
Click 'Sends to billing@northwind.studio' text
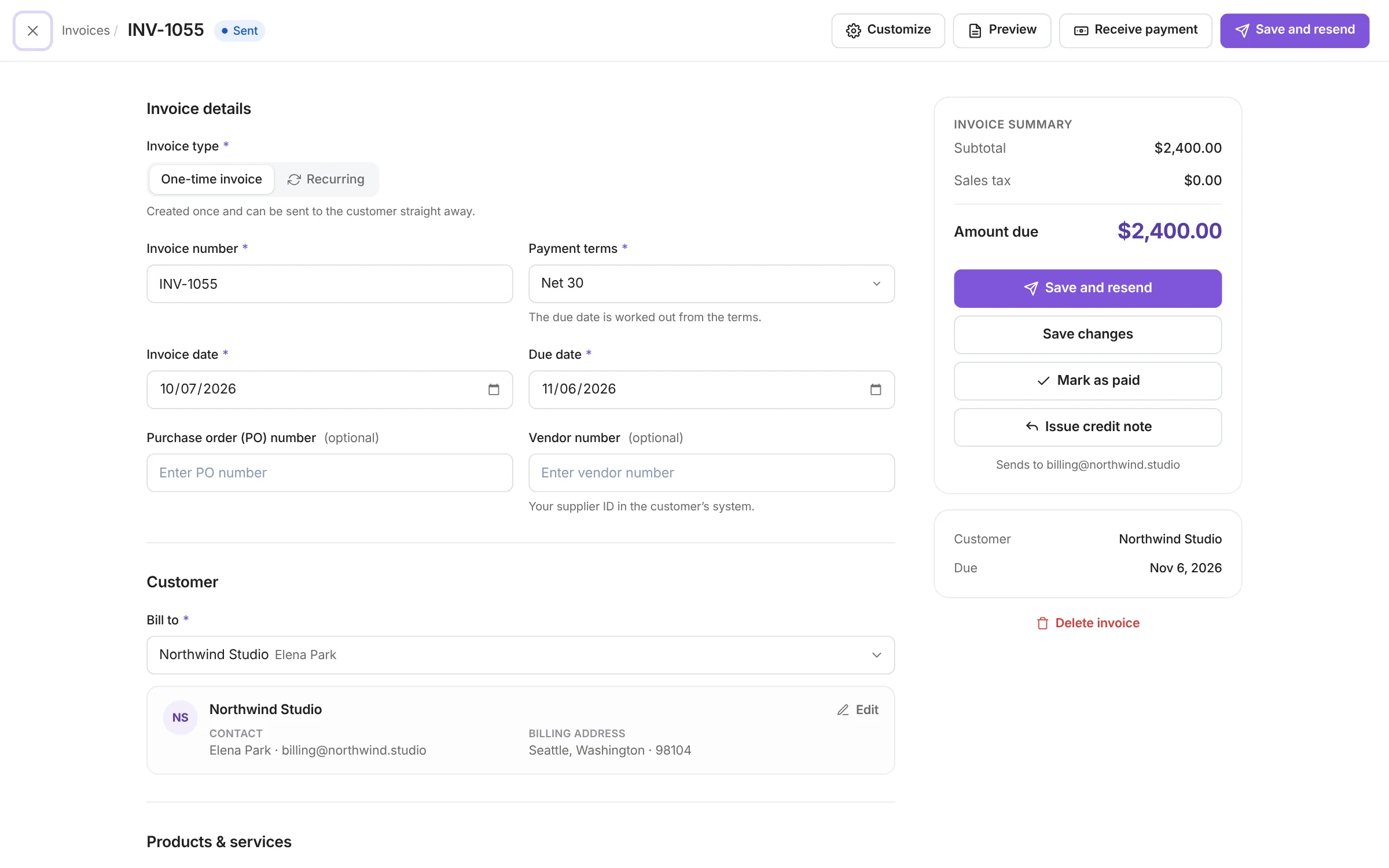click(1087, 465)
